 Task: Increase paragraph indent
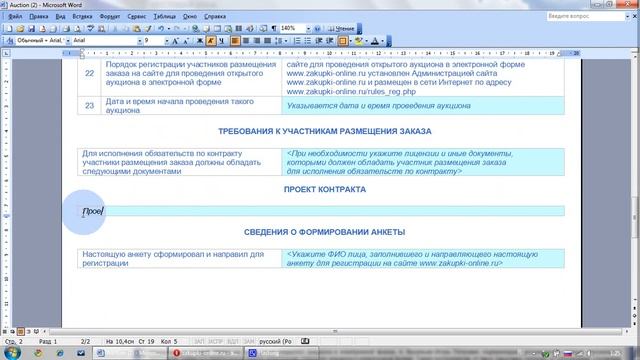pos(330,40)
